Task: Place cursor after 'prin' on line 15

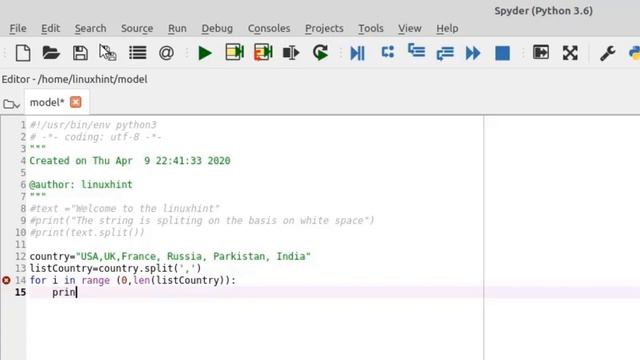Action: click(x=76, y=292)
